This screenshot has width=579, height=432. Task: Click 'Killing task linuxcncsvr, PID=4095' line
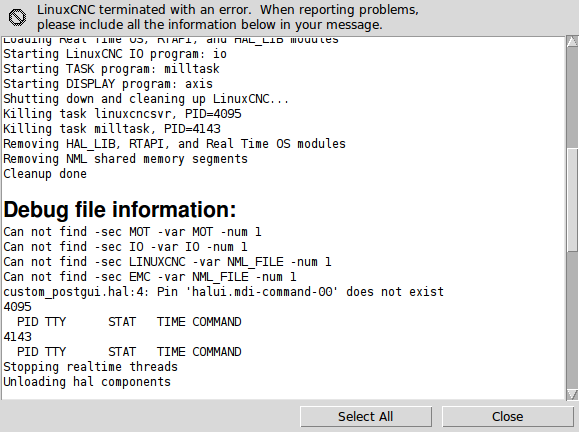(x=122, y=114)
